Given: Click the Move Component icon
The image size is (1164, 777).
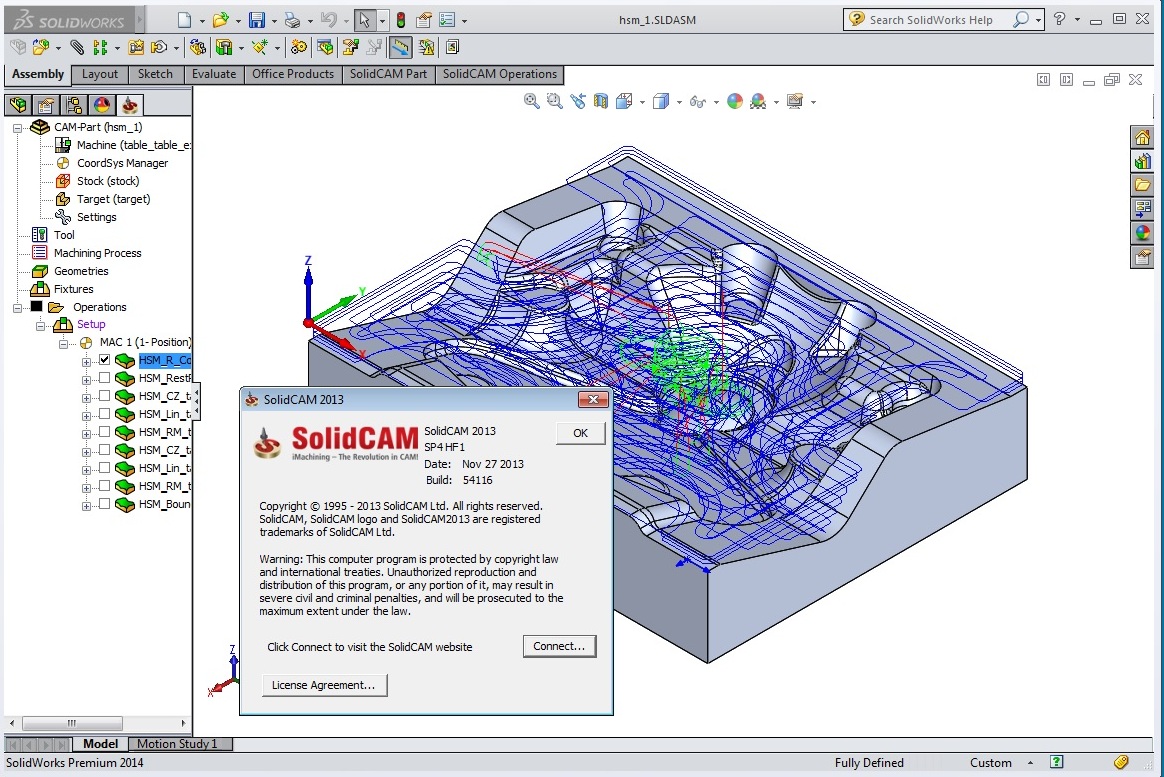Looking at the screenshot, I should (158, 47).
